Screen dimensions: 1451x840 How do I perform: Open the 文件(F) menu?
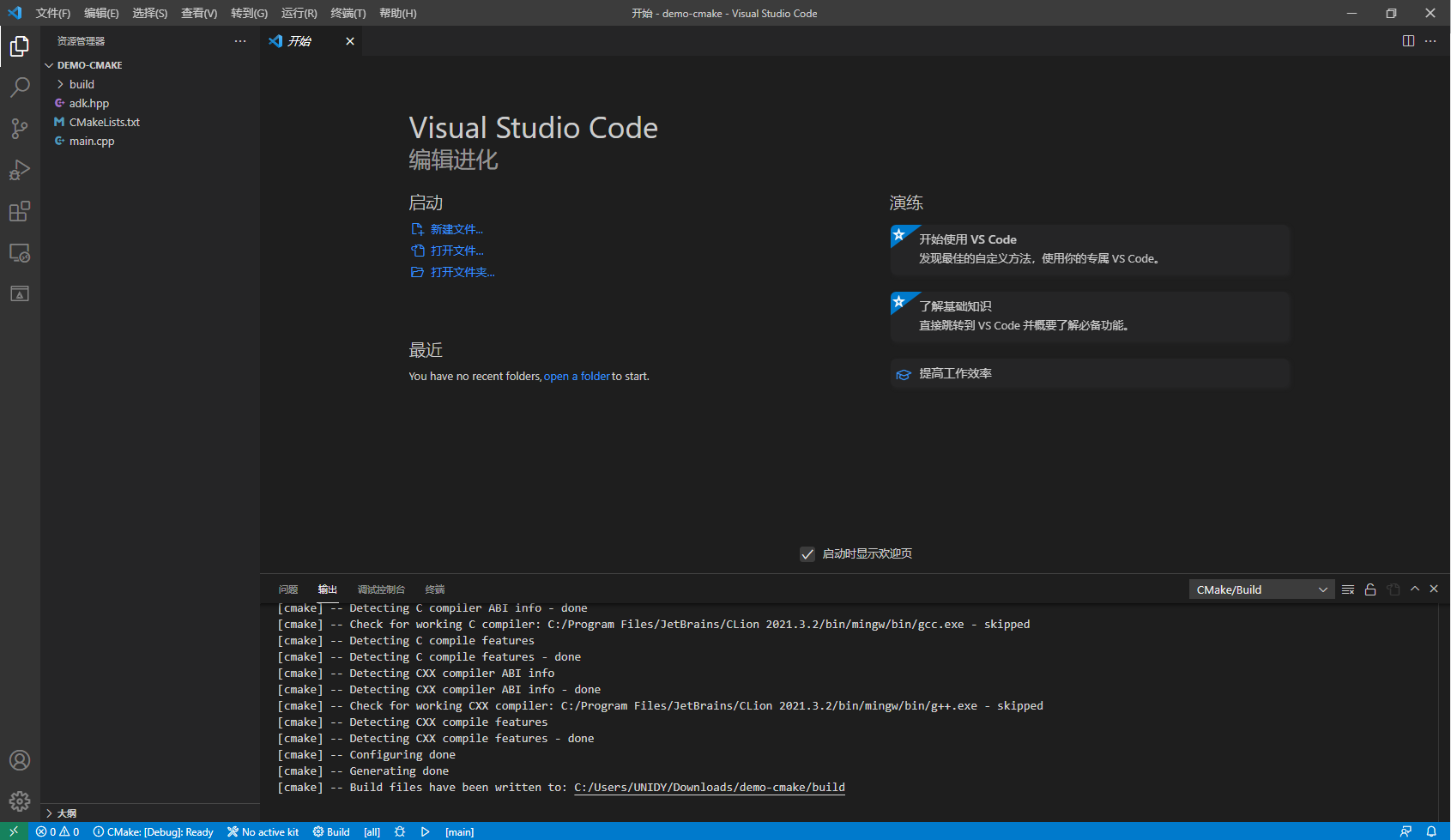[53, 13]
